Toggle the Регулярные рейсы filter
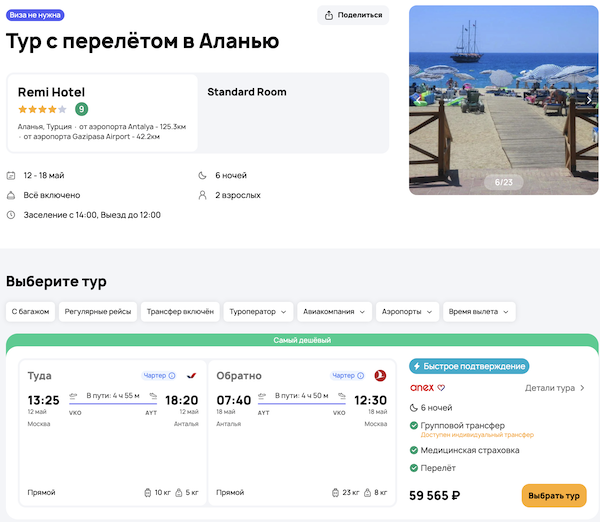Viewport: 600px width, 522px height. [x=97, y=311]
